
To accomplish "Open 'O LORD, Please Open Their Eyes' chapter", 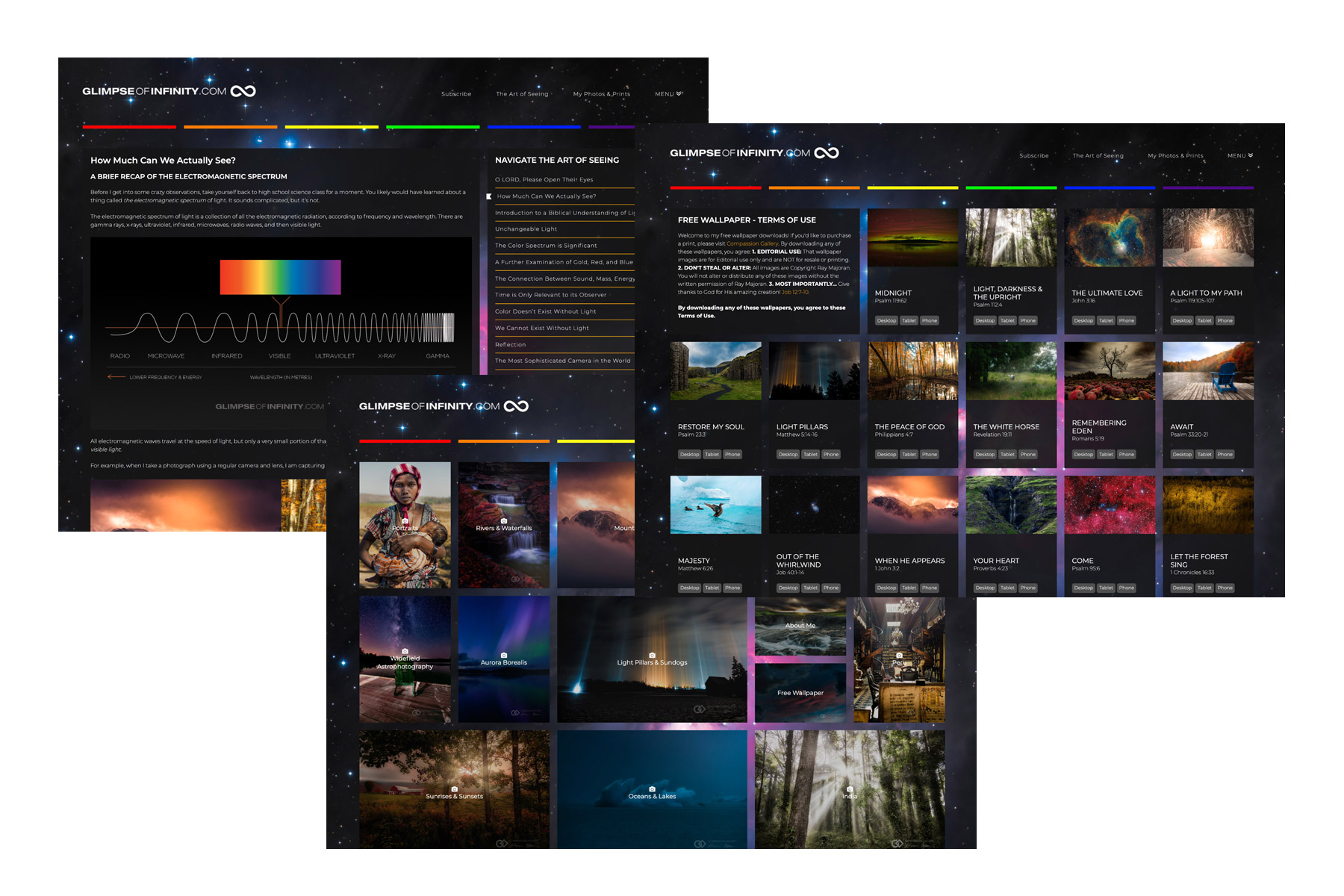I will (544, 180).
